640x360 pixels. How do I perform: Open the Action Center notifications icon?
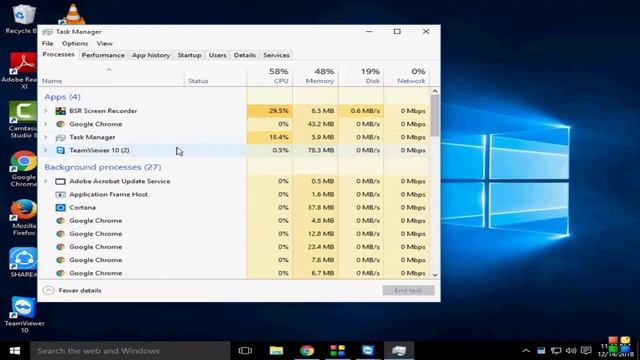(586, 351)
